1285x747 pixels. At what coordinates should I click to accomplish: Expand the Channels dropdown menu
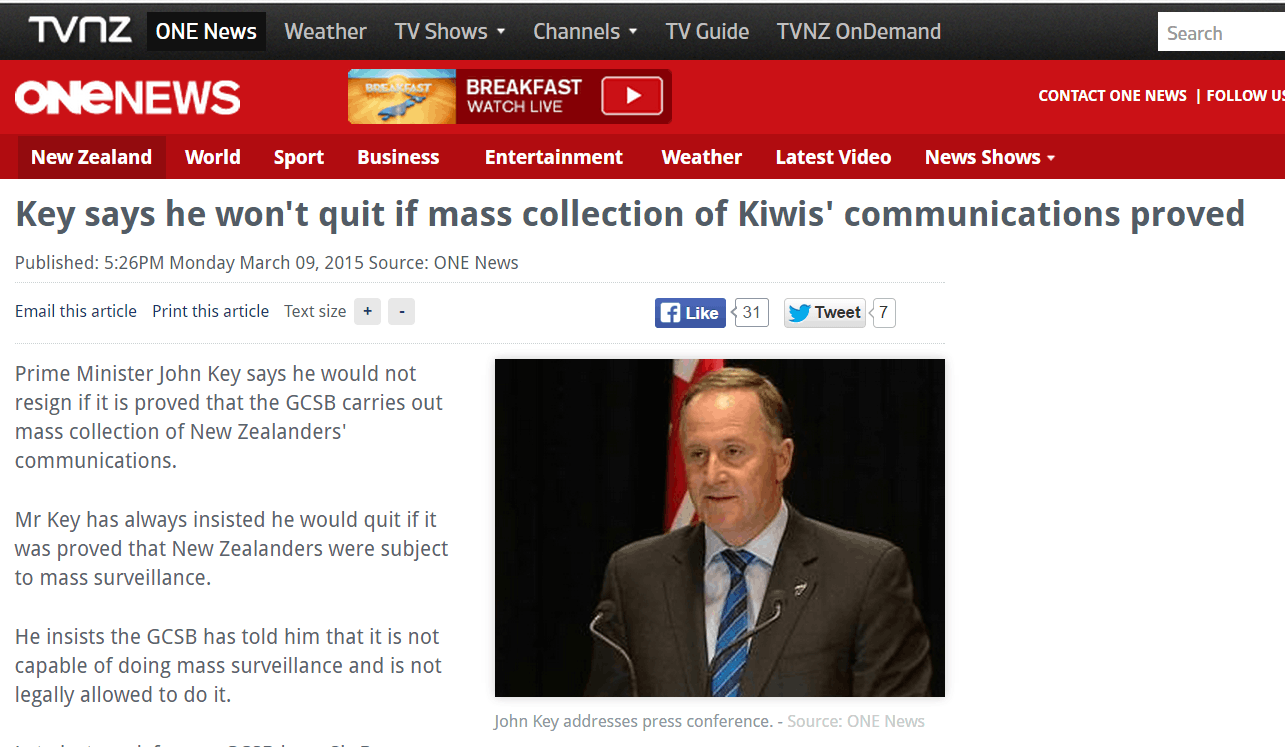585,31
